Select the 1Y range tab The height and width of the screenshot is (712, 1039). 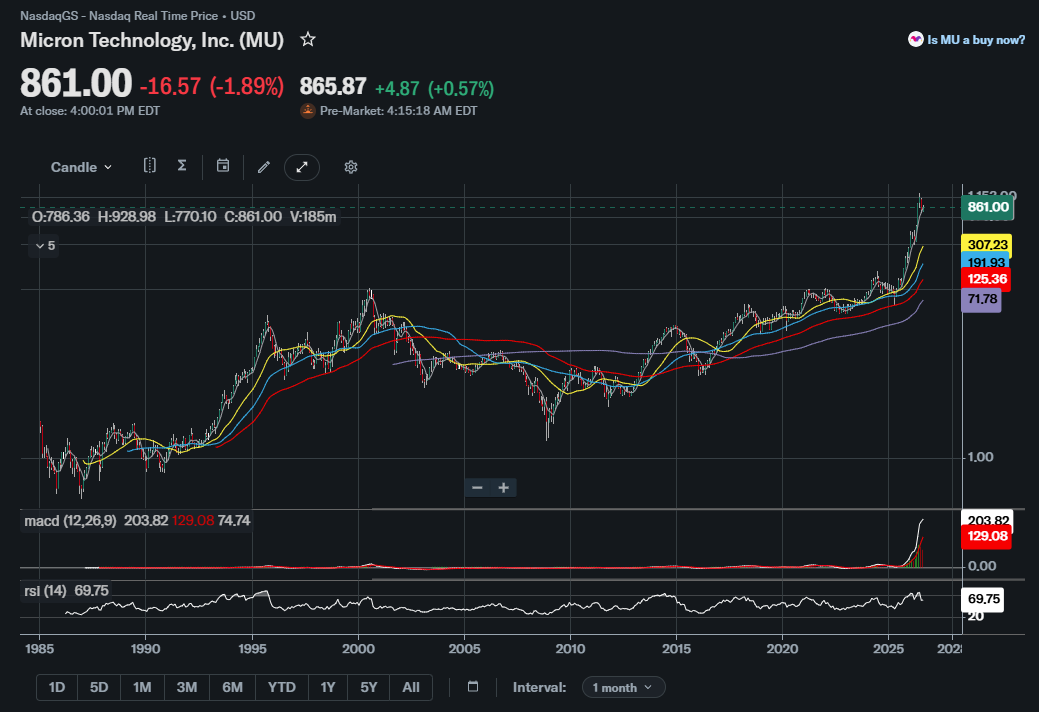pyautogui.click(x=328, y=687)
